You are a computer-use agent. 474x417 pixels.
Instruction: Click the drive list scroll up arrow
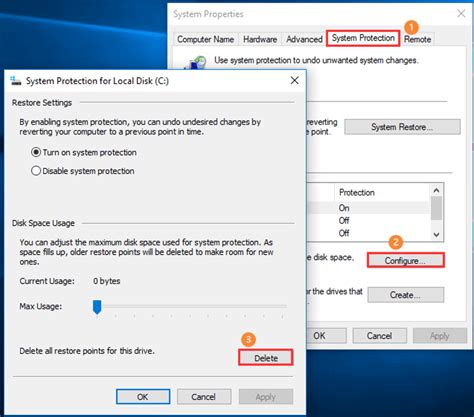click(x=436, y=190)
